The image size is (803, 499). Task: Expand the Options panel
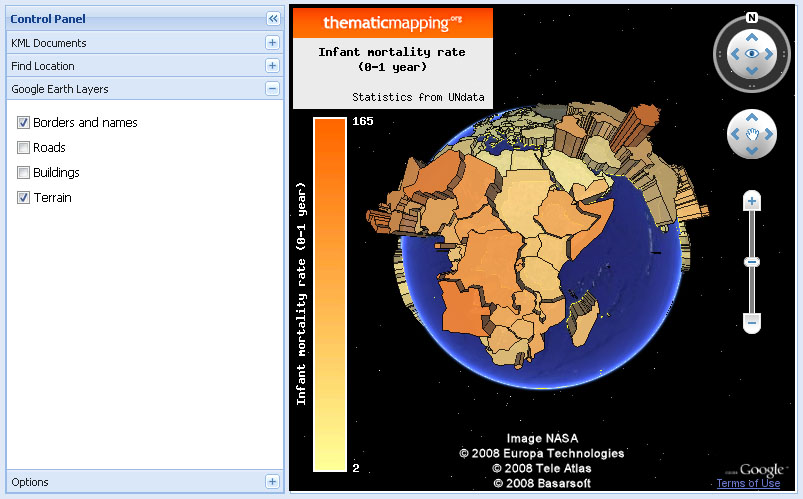[272, 482]
